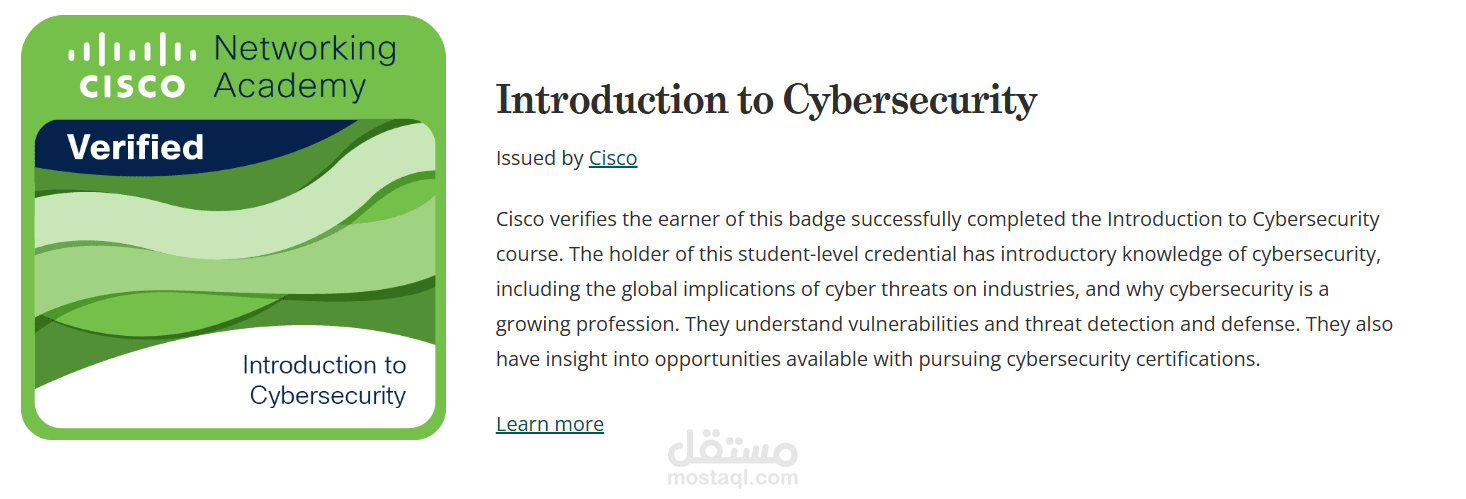
Task: Click the Arabic mostaql watermark logo
Action: pos(732,450)
